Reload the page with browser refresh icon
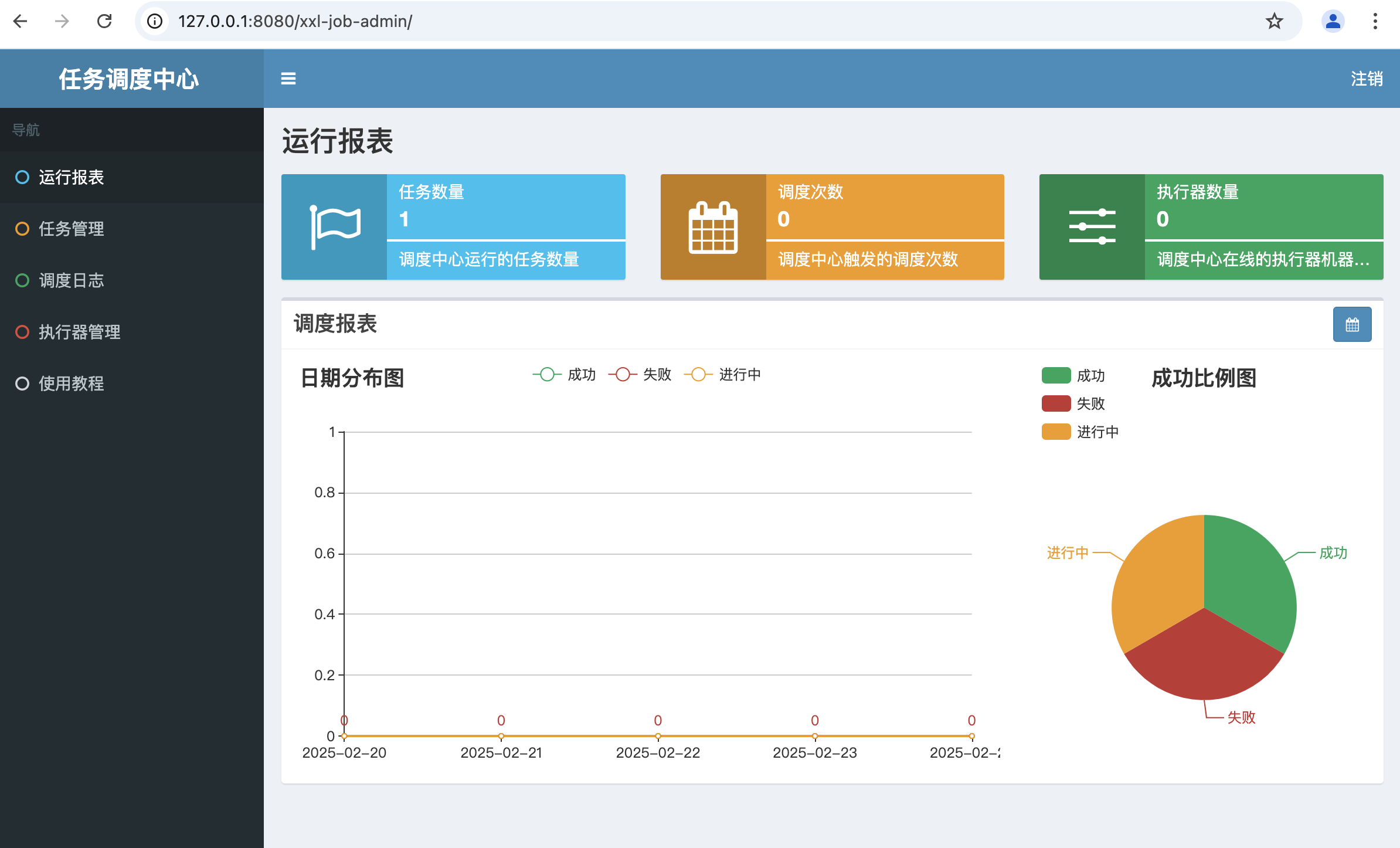 pos(104,22)
